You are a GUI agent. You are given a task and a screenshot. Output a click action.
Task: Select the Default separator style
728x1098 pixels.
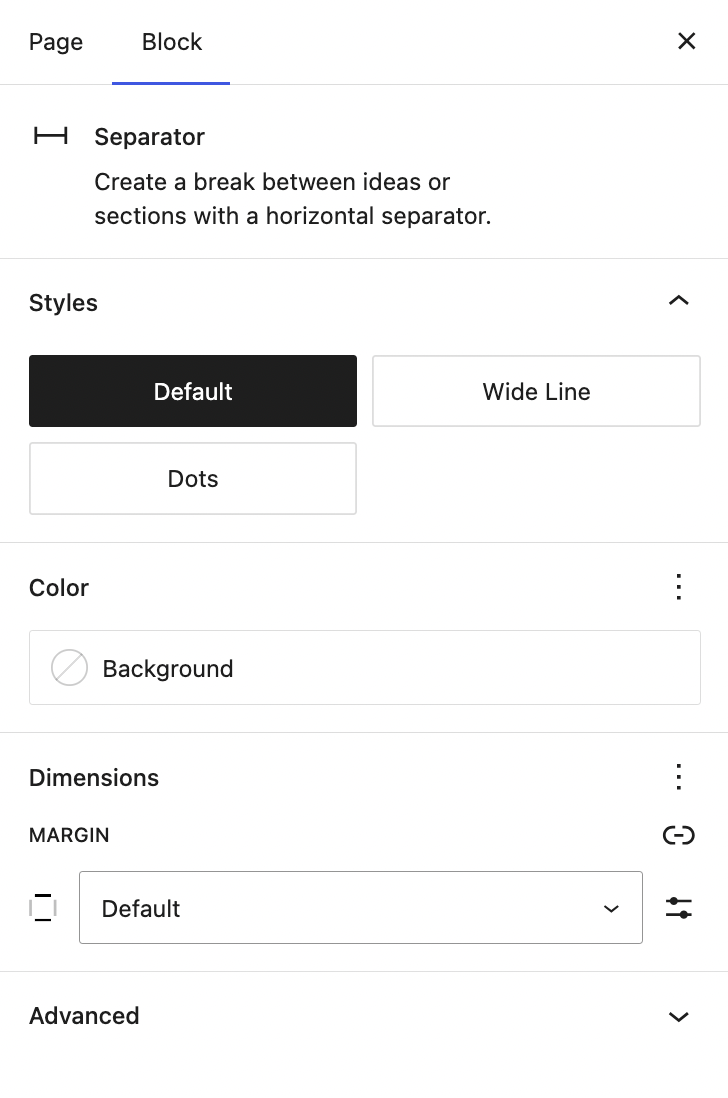click(x=193, y=391)
